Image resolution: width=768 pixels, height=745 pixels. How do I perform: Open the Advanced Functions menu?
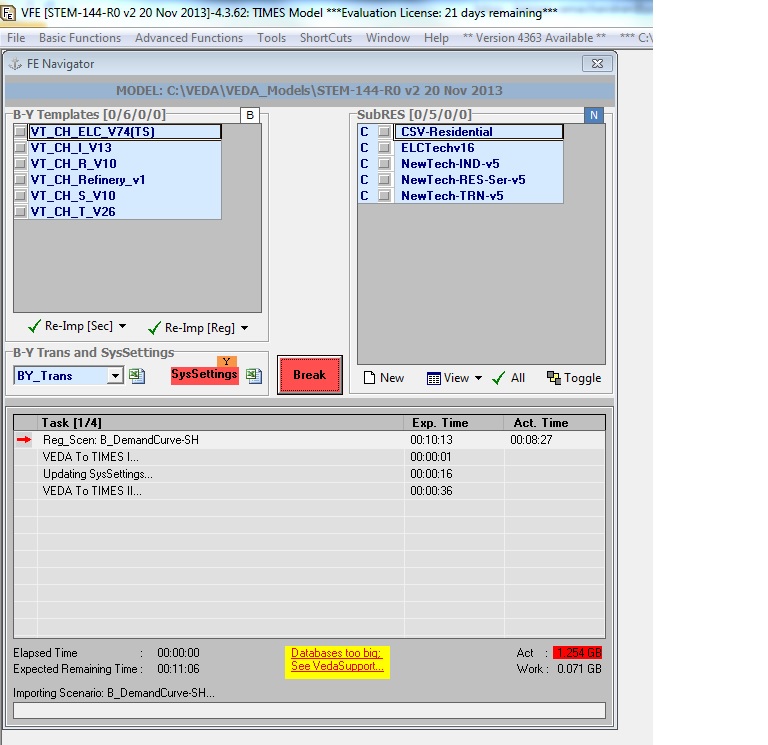(189, 38)
